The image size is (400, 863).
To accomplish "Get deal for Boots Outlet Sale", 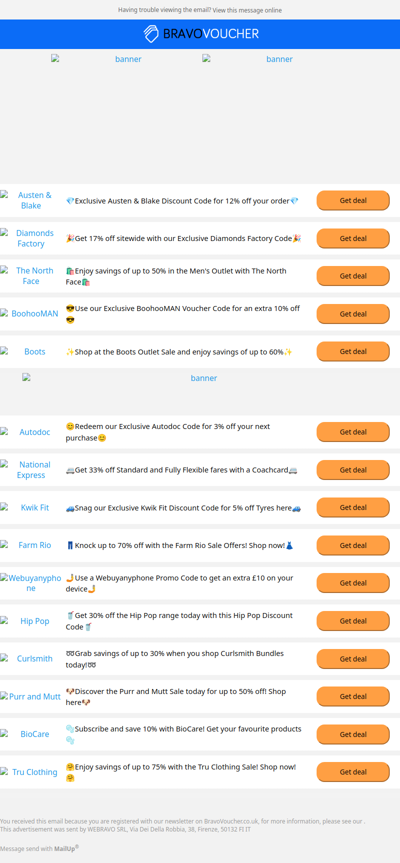I will (x=353, y=351).
